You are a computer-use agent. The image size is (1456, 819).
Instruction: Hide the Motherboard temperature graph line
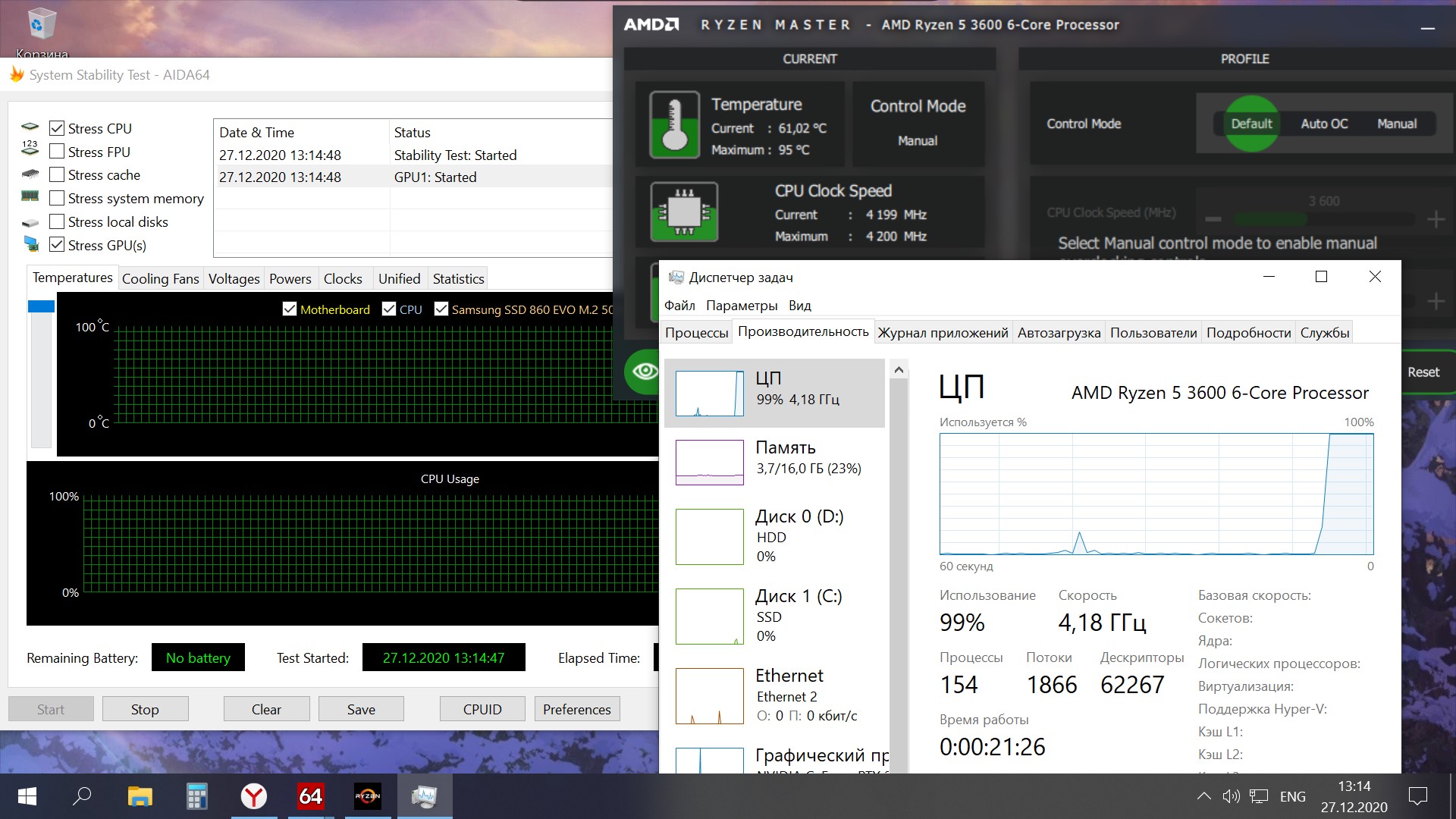click(x=290, y=309)
